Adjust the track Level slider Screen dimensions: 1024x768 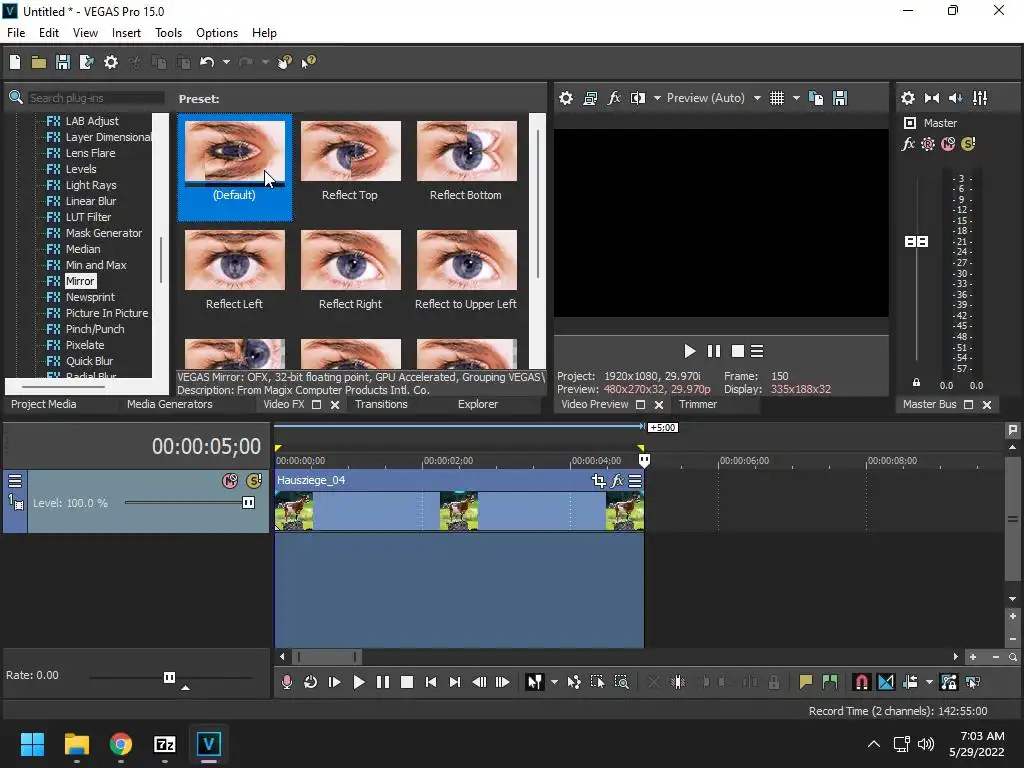tap(248, 503)
